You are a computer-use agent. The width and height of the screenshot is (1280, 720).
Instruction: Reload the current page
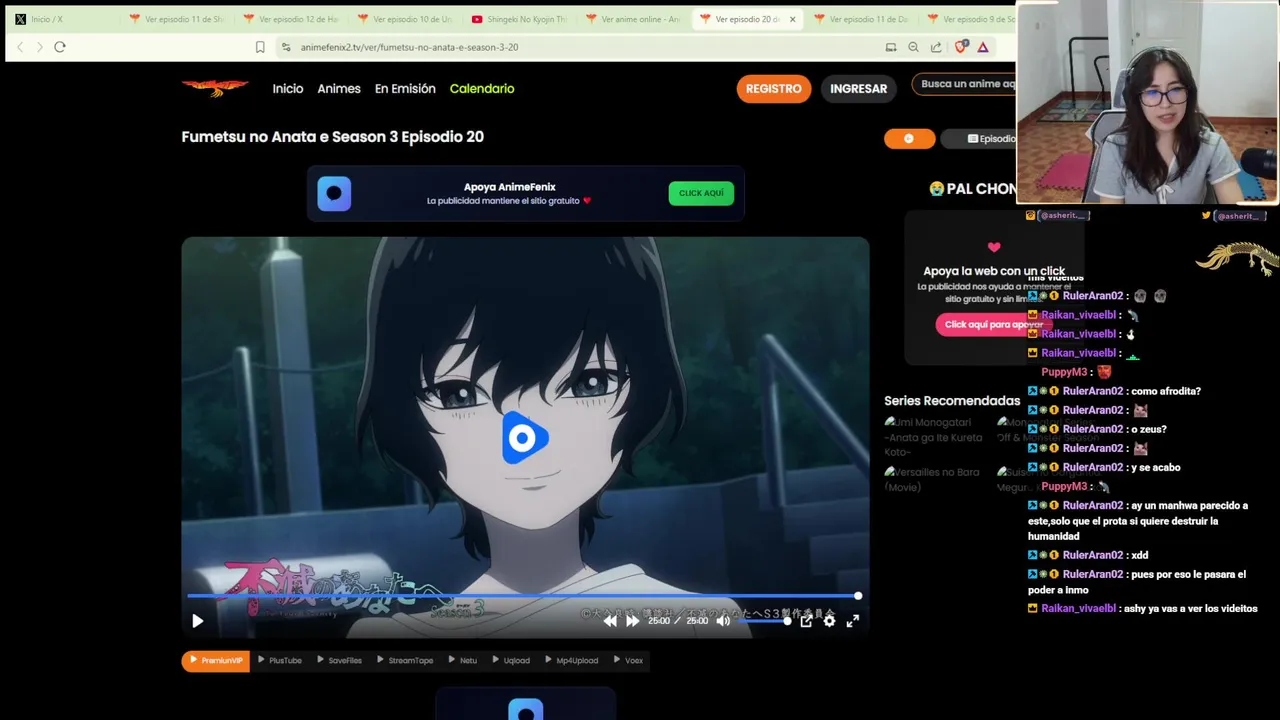pyautogui.click(x=60, y=47)
